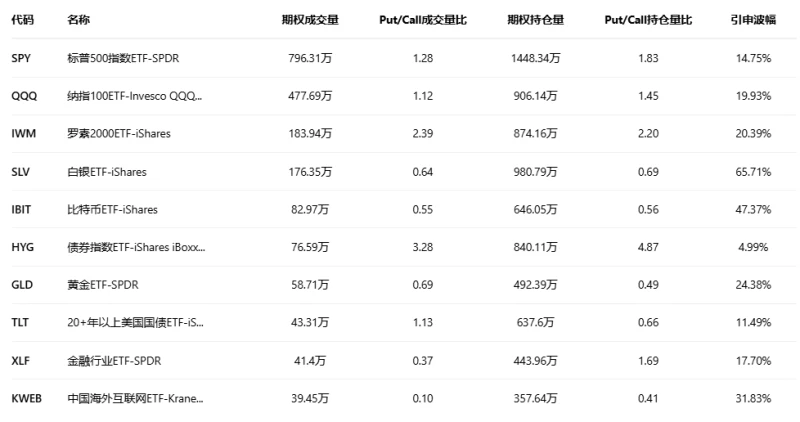Select SLV's 65.71% implied volatility cell

pyautogui.click(x=751, y=172)
